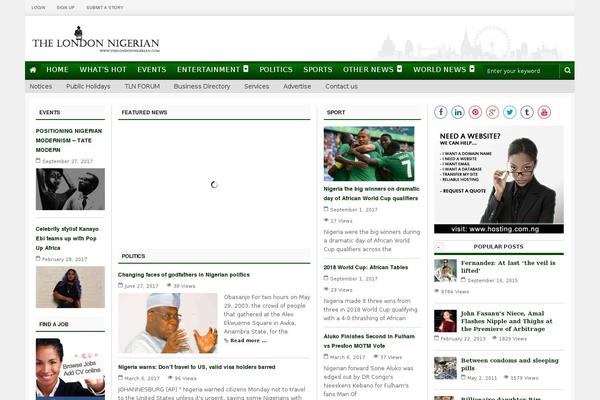Open the Advertise link
600x400 pixels.
tap(297, 87)
